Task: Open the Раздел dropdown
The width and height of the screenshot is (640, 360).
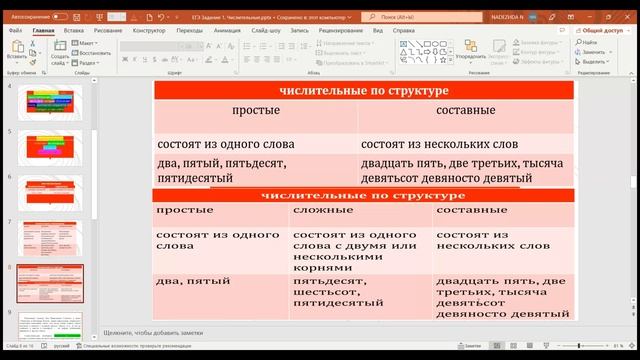Action: (x=86, y=63)
